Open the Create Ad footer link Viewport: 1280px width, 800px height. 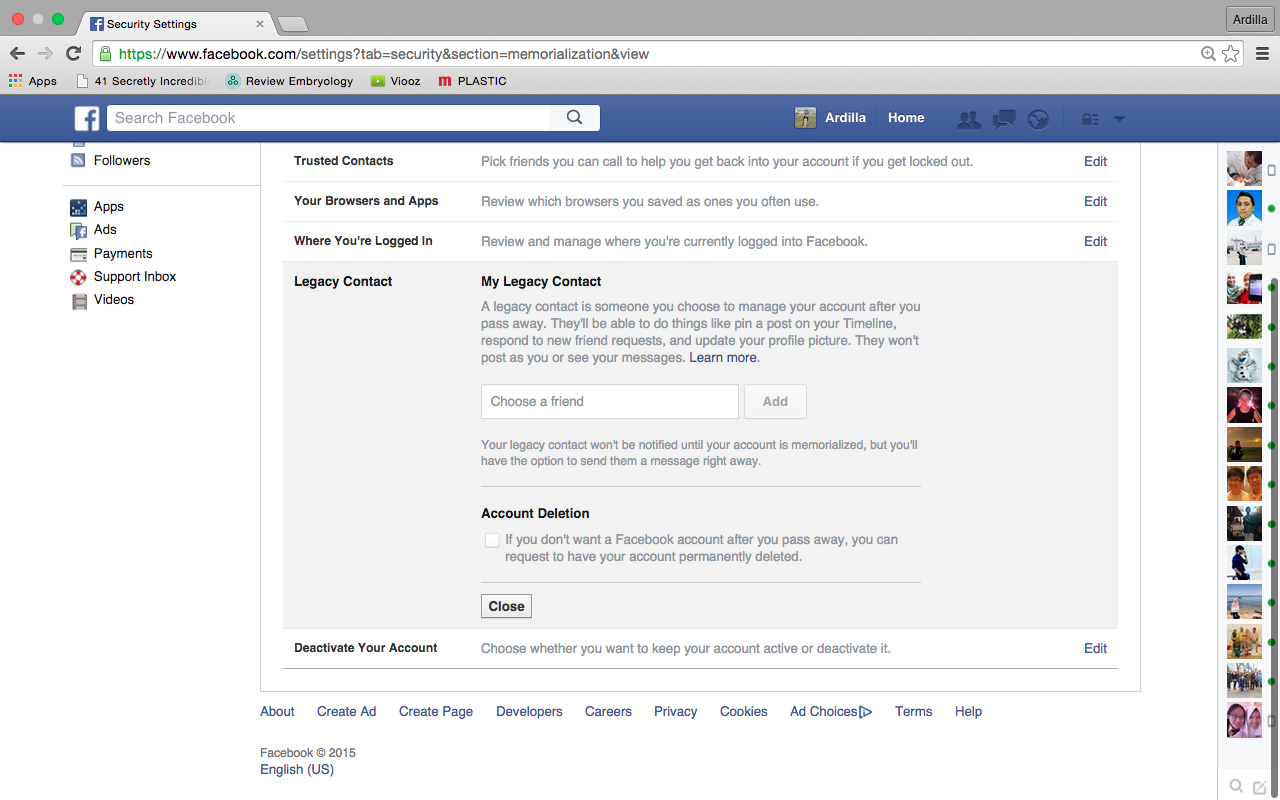tap(346, 712)
